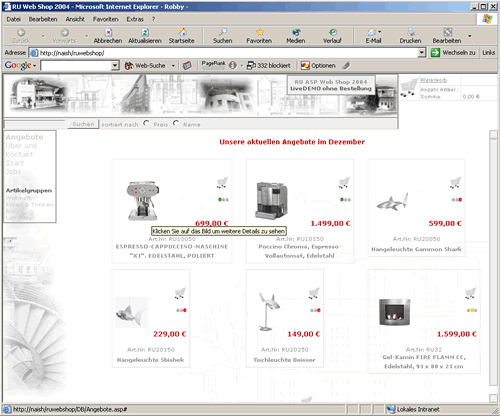Open the ? help menu
The height and width of the screenshot is (416, 500).
pos(154,19)
